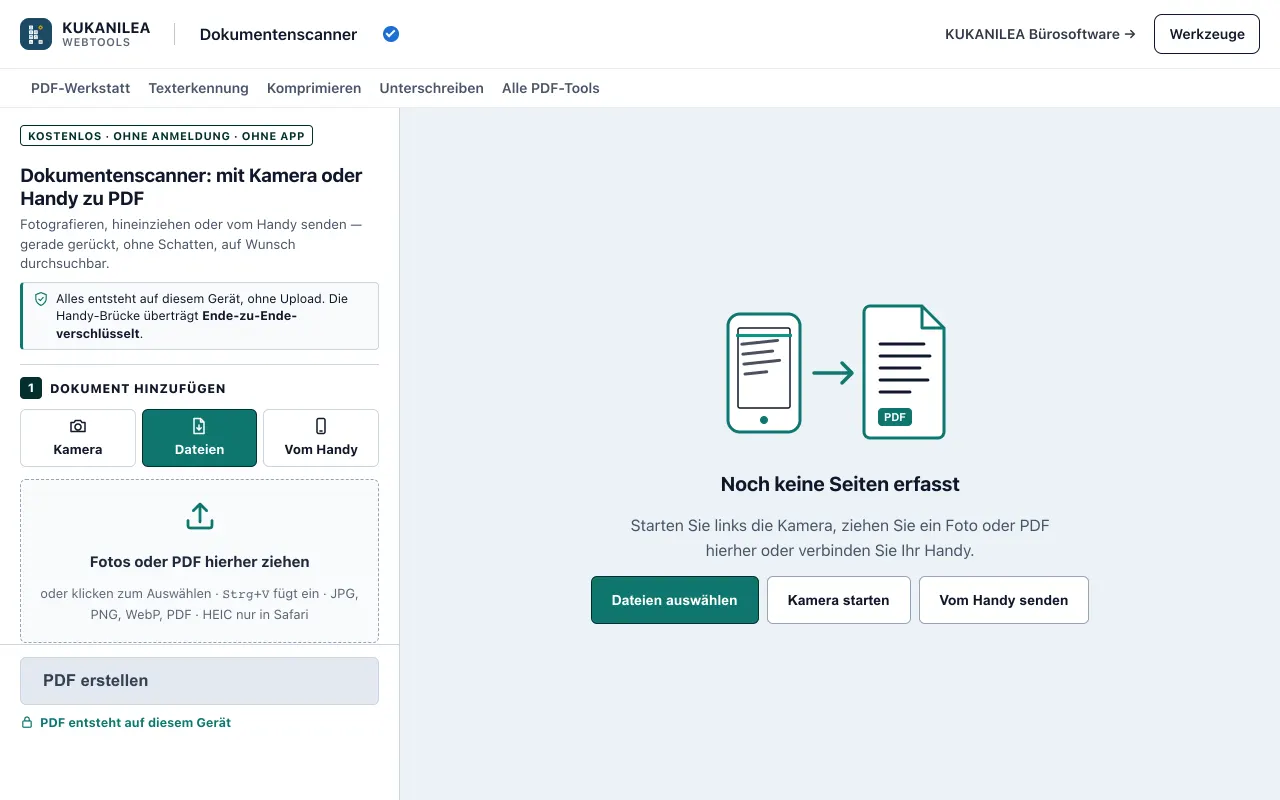Select the Vom Handy source tab
Image resolution: width=1280 pixels, height=800 pixels.
pos(321,438)
